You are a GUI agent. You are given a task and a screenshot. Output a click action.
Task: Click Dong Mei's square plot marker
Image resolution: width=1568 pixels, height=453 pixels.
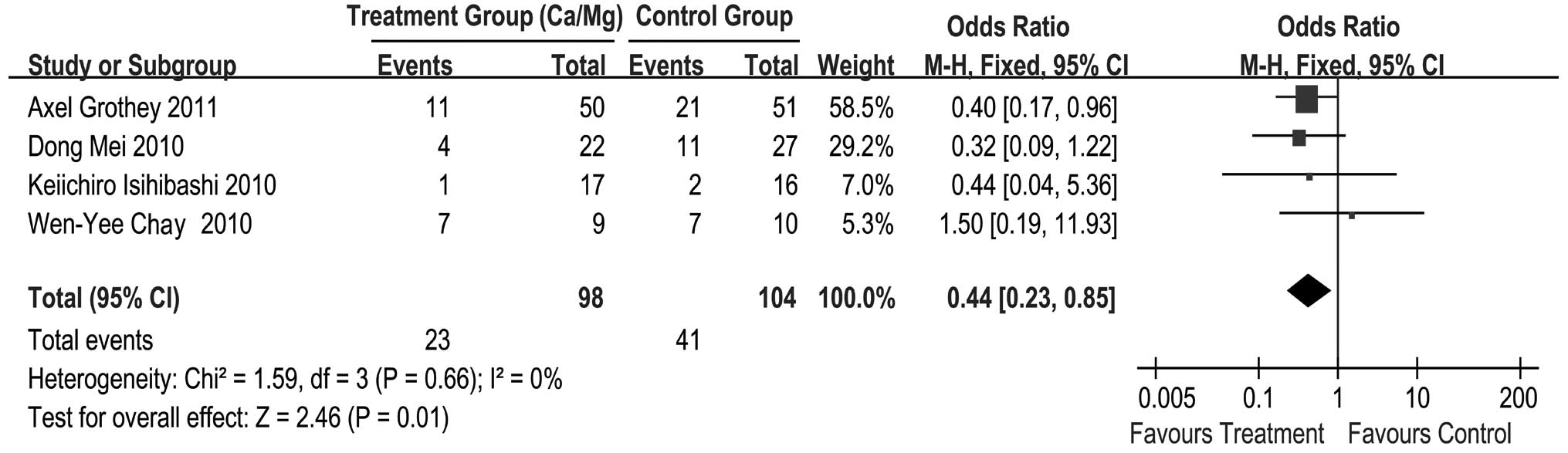(1299, 138)
